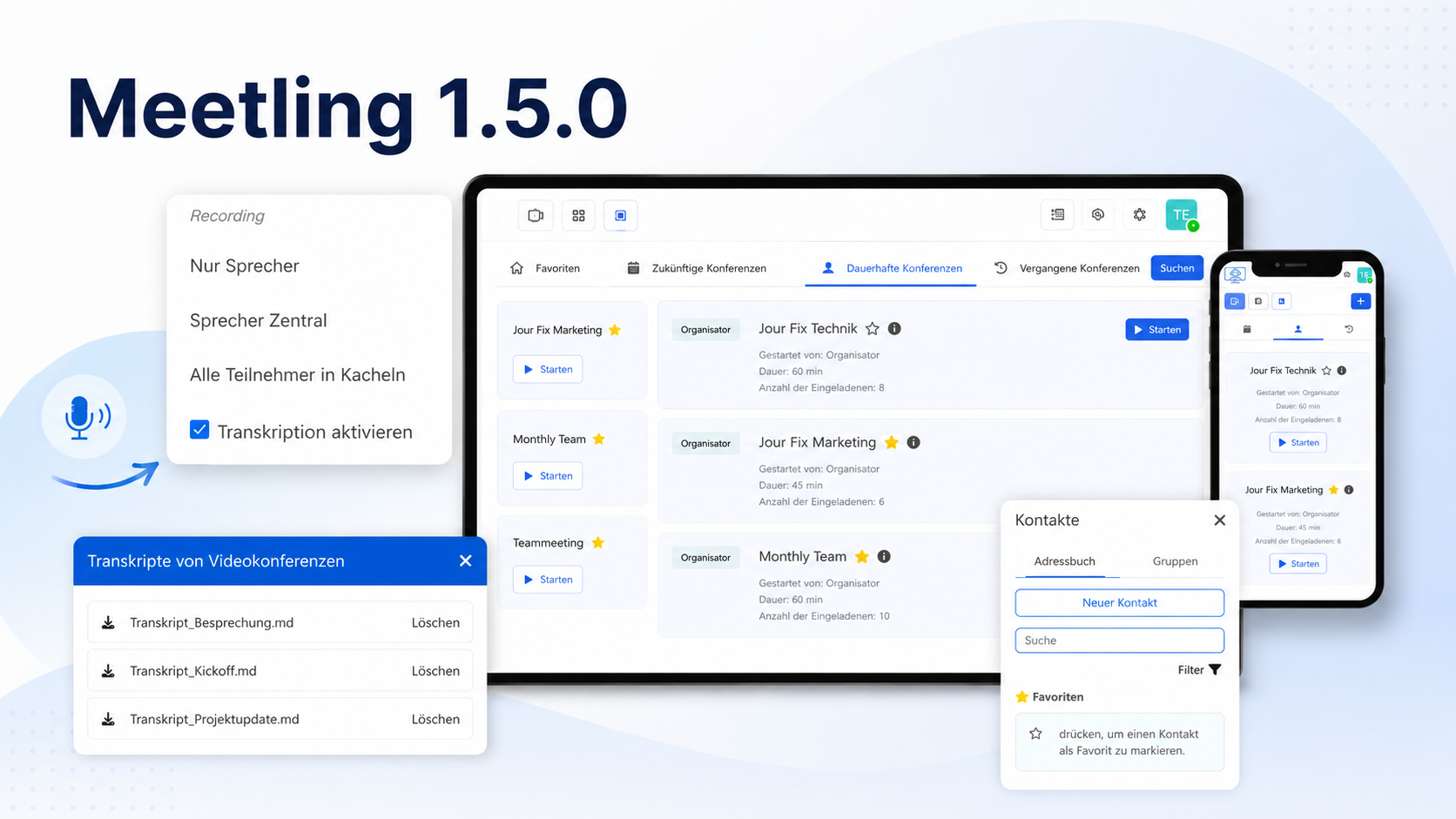
Task: Open settings gear in tablet header
Action: point(1140,214)
